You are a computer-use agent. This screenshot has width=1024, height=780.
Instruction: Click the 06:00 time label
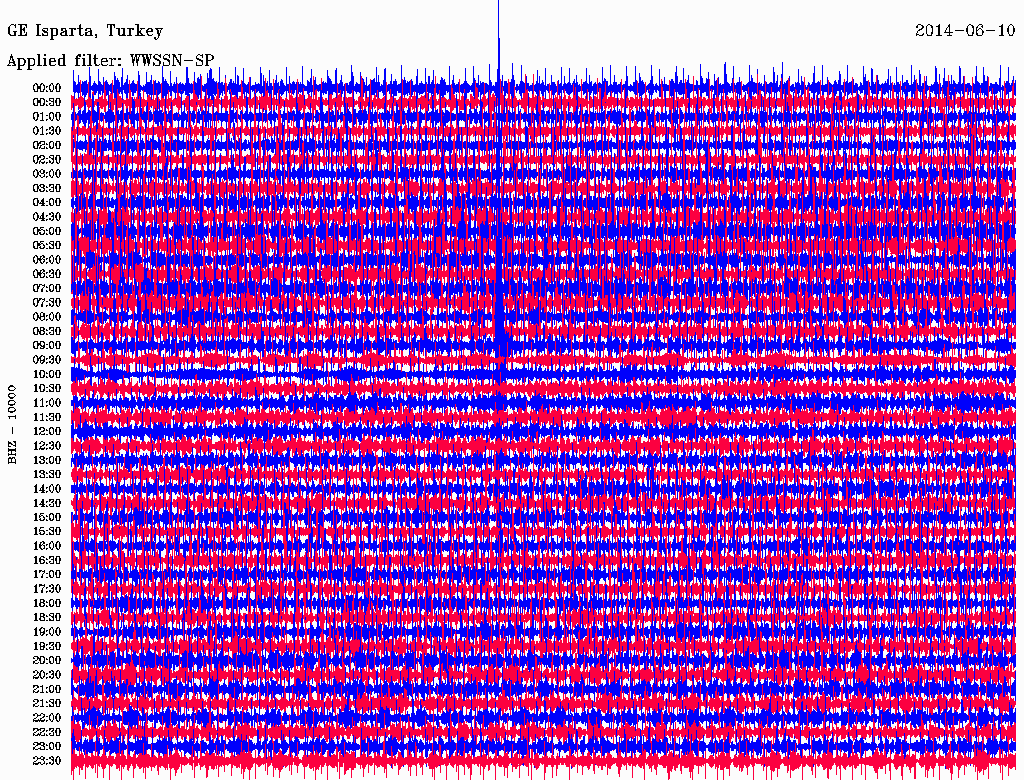click(47, 260)
